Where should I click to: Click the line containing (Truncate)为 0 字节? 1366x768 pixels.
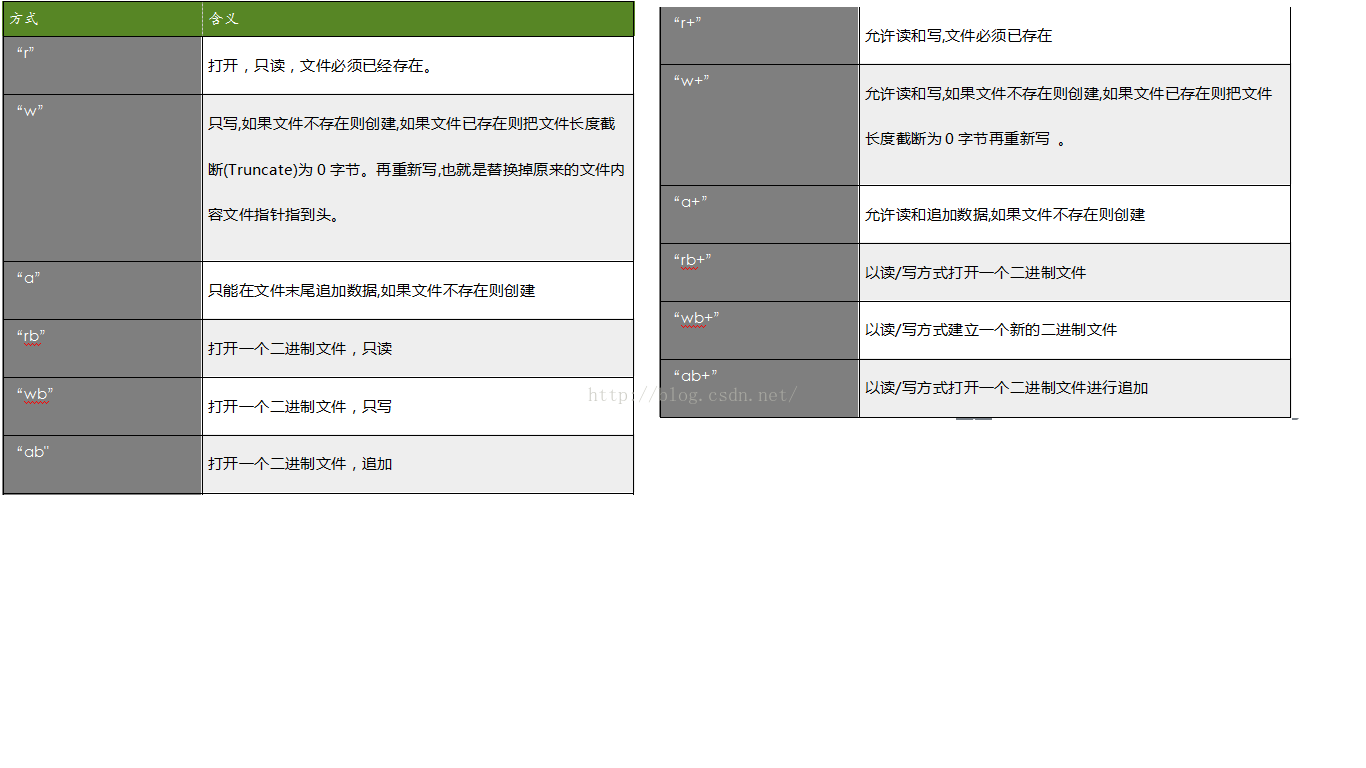(x=416, y=170)
